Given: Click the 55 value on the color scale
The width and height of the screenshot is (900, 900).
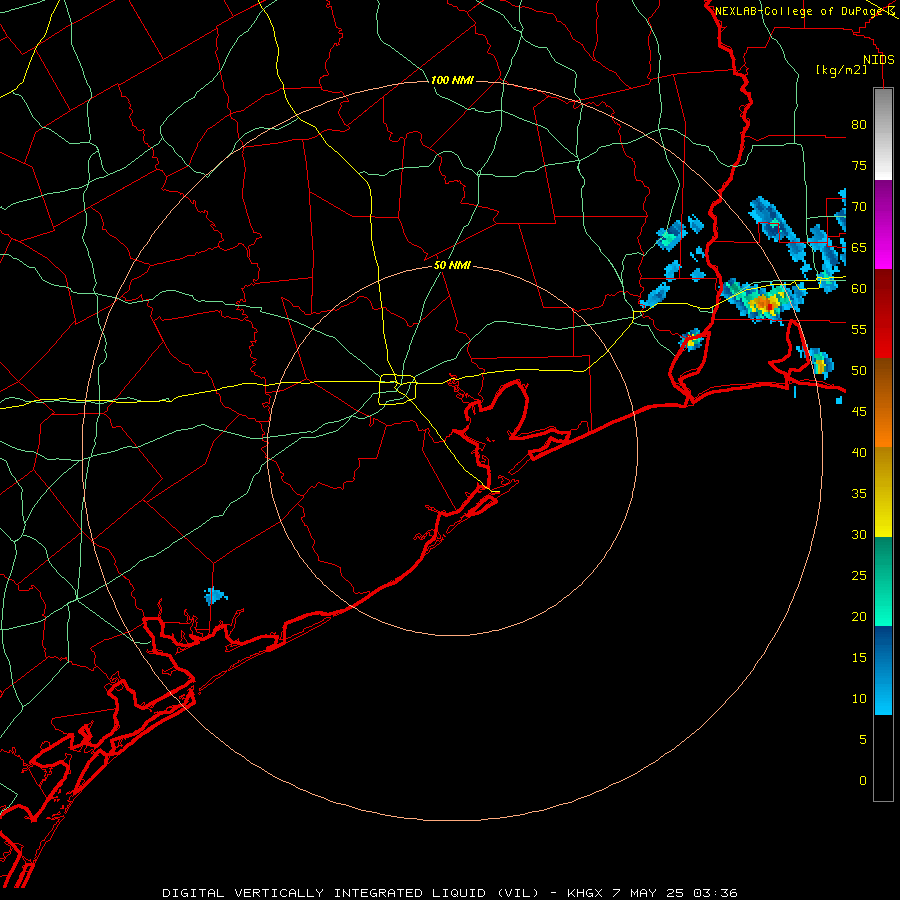Looking at the screenshot, I should [x=859, y=329].
